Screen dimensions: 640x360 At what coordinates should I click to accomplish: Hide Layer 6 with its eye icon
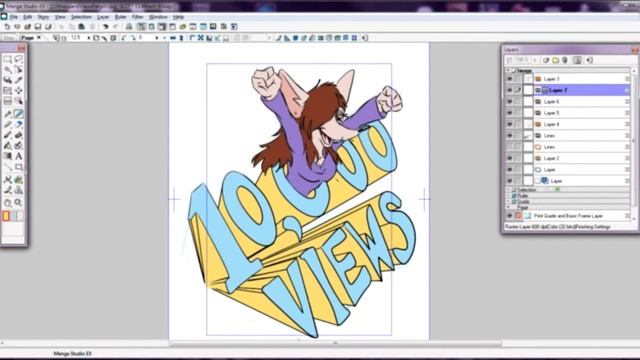tap(509, 101)
